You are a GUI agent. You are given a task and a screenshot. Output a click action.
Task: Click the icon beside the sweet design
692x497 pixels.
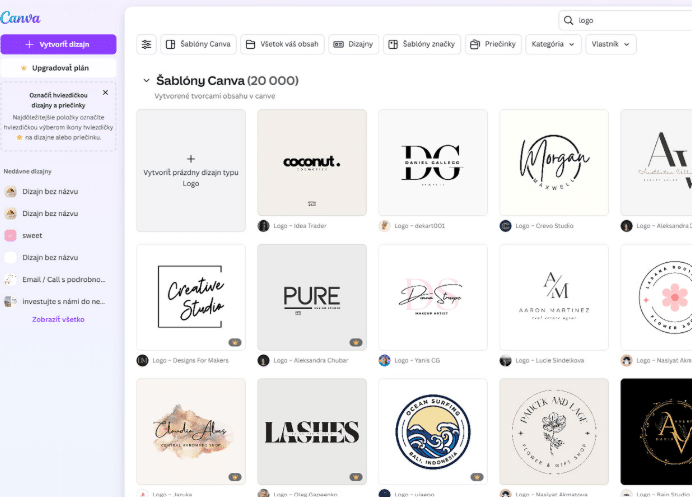point(10,235)
